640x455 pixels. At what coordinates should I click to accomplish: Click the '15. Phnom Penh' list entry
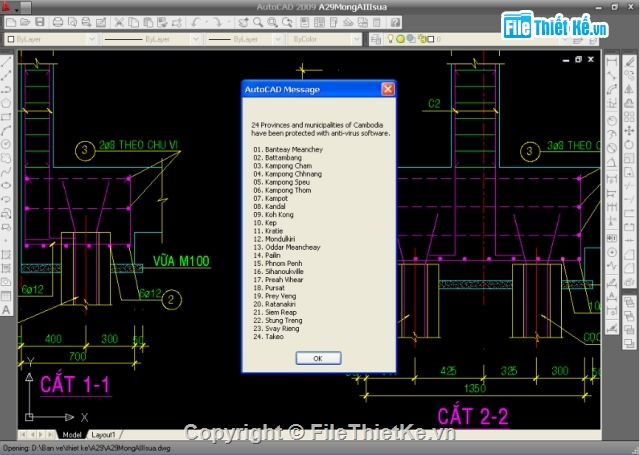click(x=278, y=263)
